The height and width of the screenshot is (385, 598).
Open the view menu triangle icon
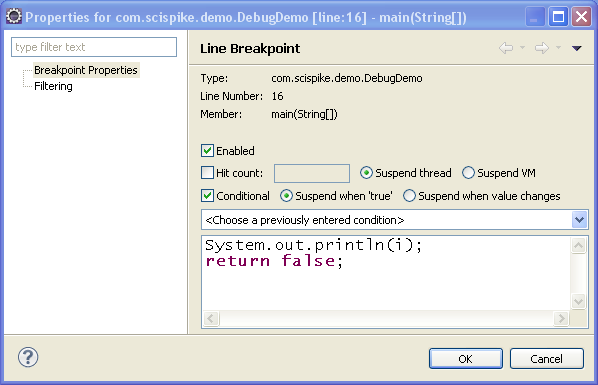[x=577, y=48]
